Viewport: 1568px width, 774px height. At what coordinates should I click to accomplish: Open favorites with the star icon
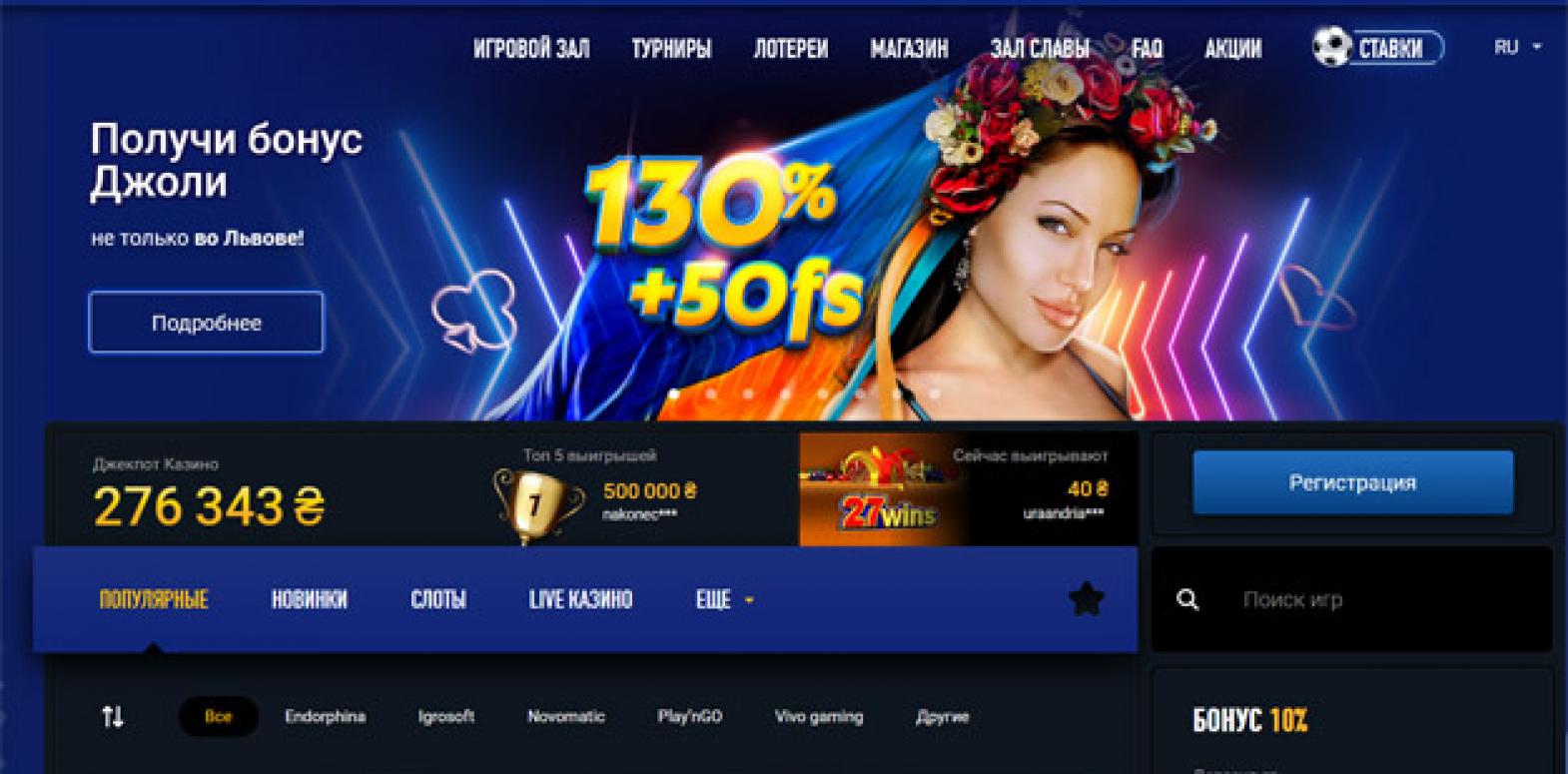point(1086,599)
